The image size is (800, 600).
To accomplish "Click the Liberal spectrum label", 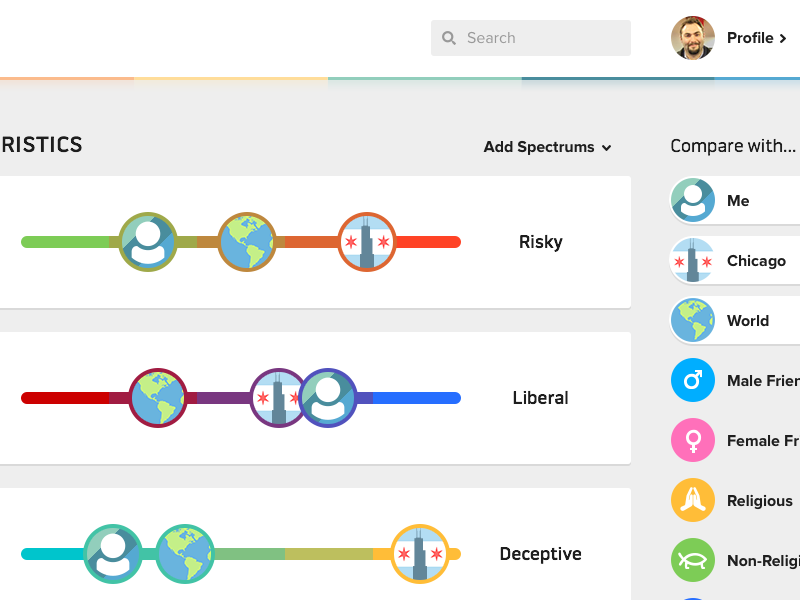I will click(540, 398).
